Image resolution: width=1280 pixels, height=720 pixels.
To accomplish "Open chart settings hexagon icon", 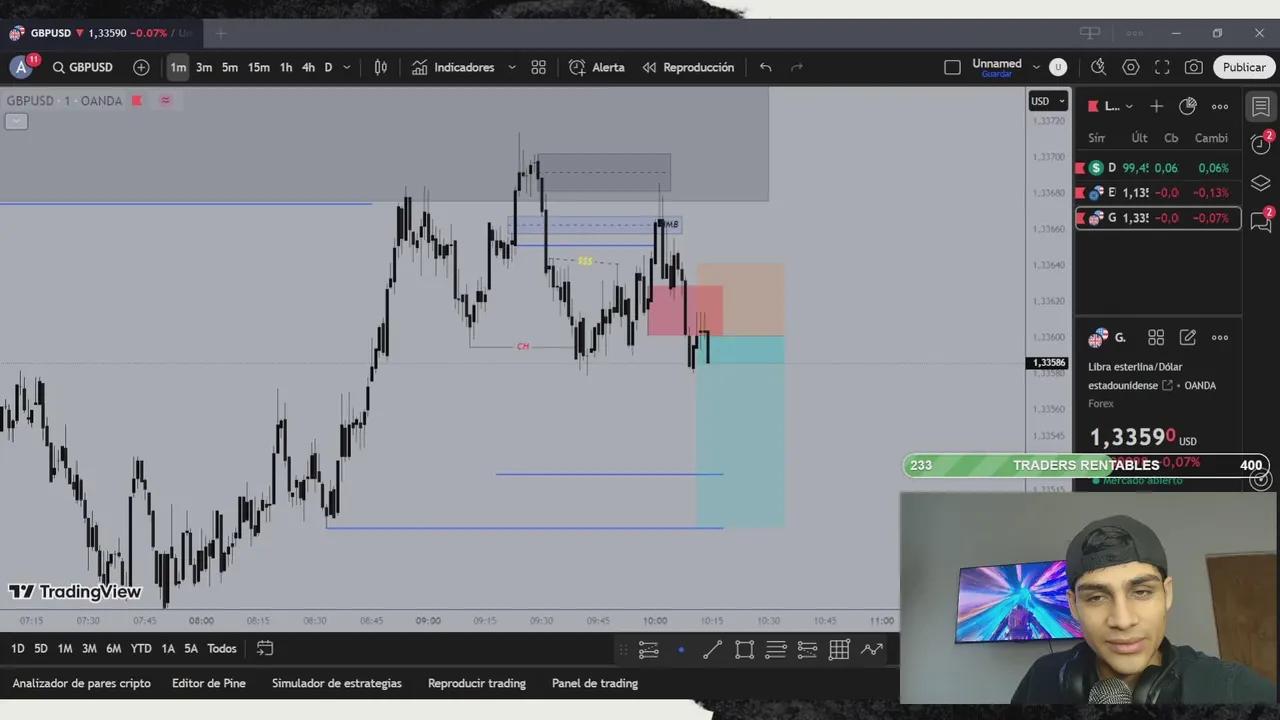I will (1131, 67).
